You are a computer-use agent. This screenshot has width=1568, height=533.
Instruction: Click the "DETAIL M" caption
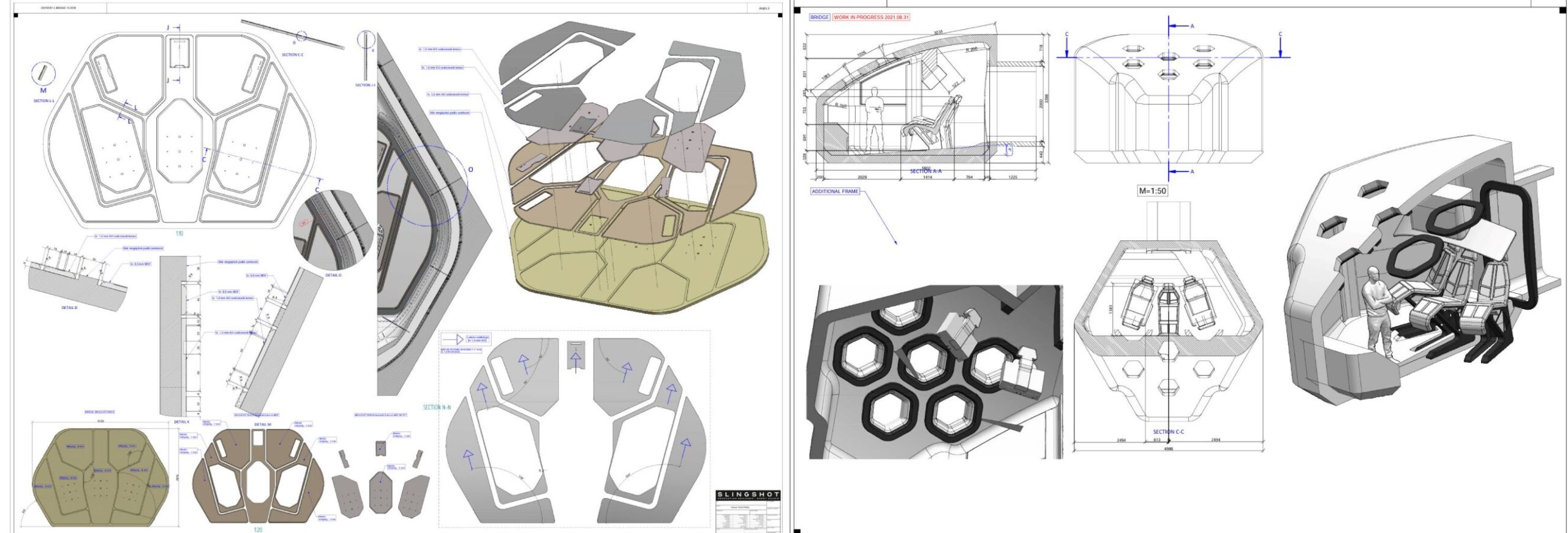262,424
